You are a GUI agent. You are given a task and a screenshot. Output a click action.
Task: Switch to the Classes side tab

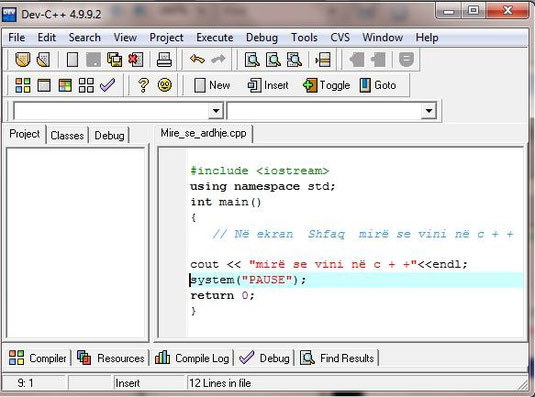pos(67,135)
